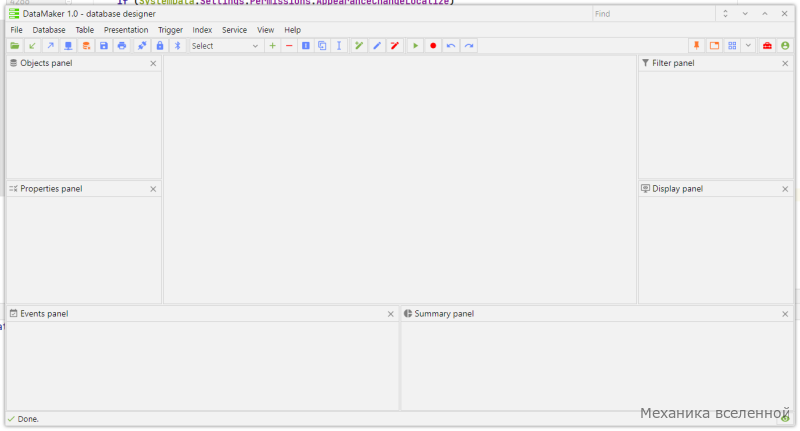This screenshot has height=431, width=800.
Task: Click the Display panel header text
Action: tap(678, 189)
